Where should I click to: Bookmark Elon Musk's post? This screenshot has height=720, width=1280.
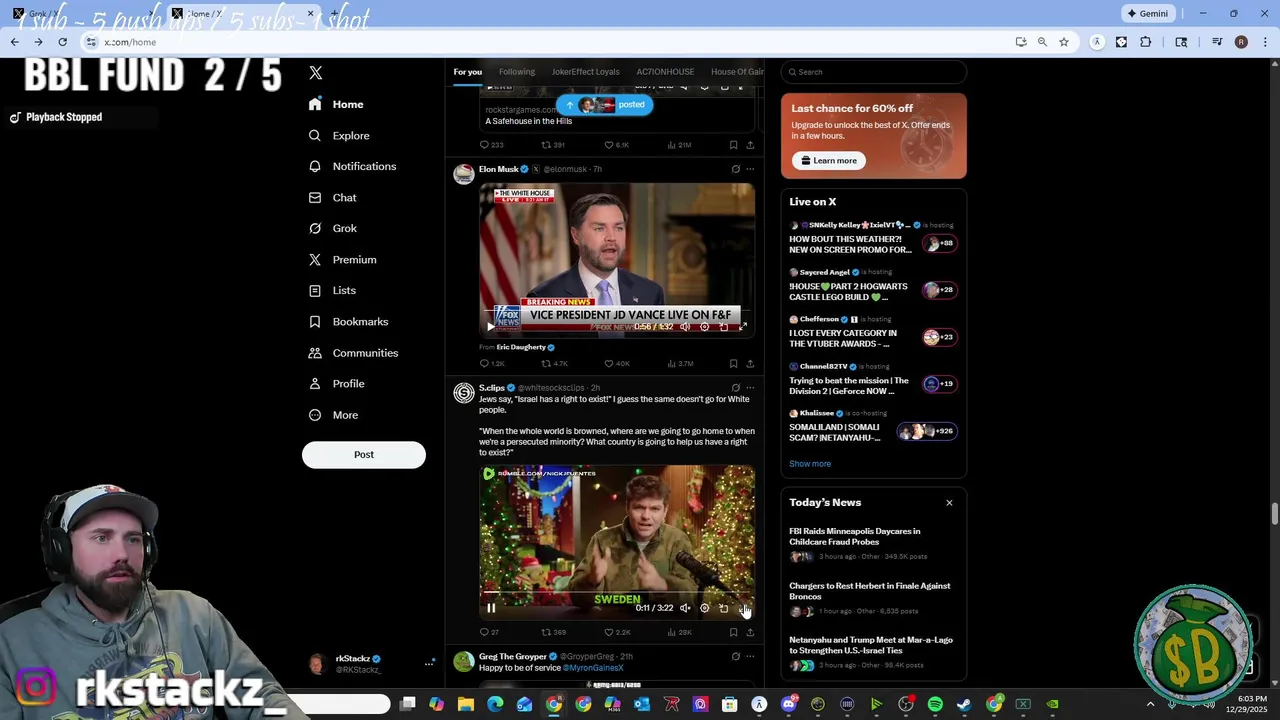pyautogui.click(x=733, y=364)
